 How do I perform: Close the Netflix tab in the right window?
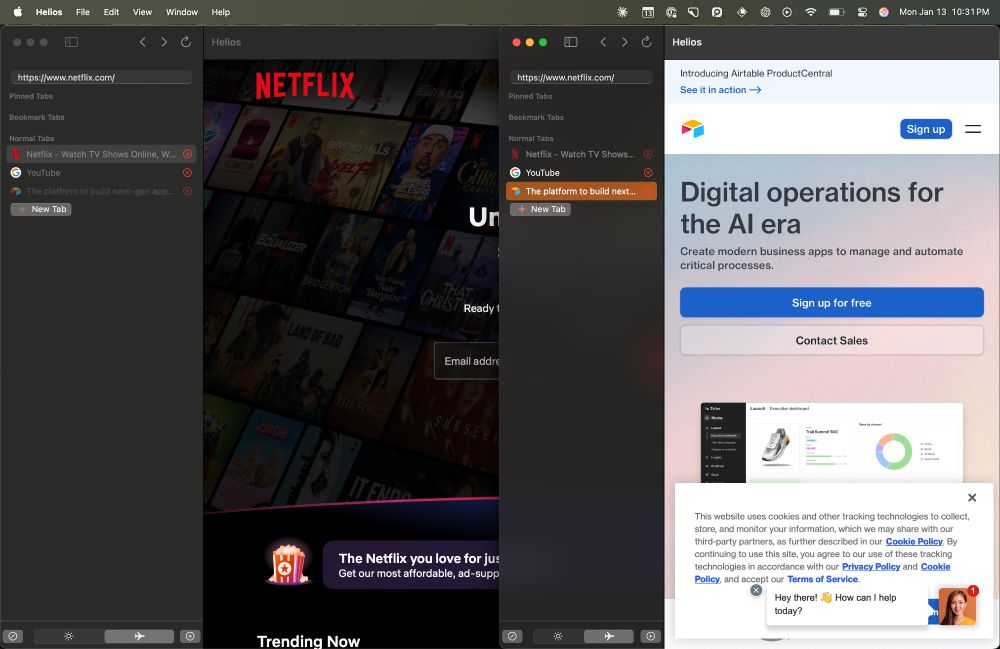pos(648,154)
